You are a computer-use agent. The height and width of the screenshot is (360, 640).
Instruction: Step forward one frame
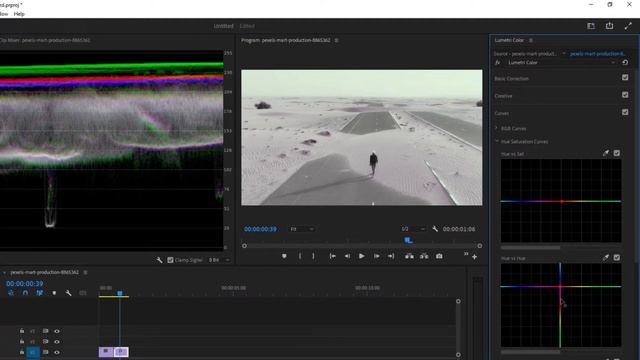pos(376,256)
